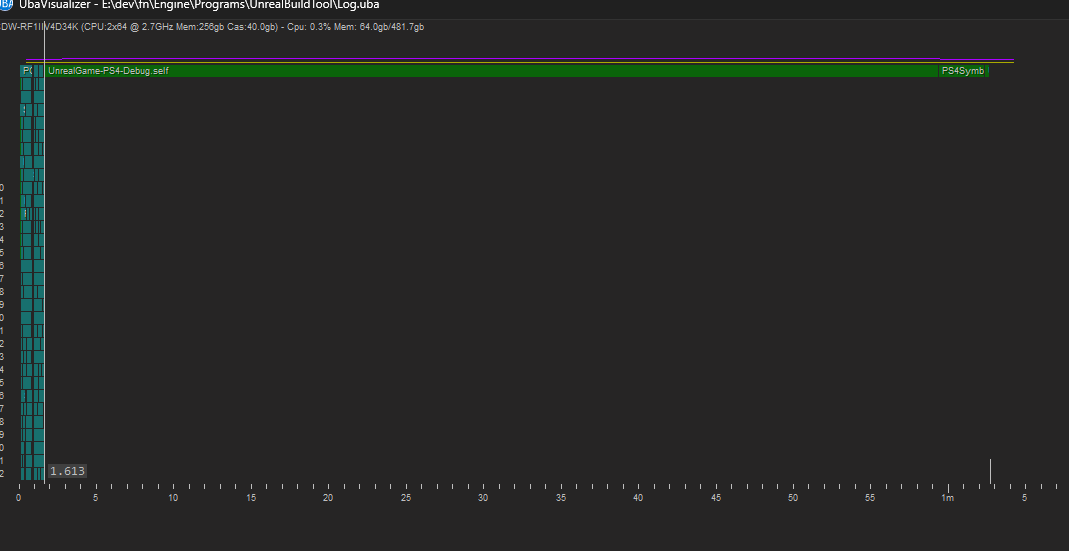Click the 30 second tick label
The width and height of the screenshot is (1069, 551).
tap(483, 498)
